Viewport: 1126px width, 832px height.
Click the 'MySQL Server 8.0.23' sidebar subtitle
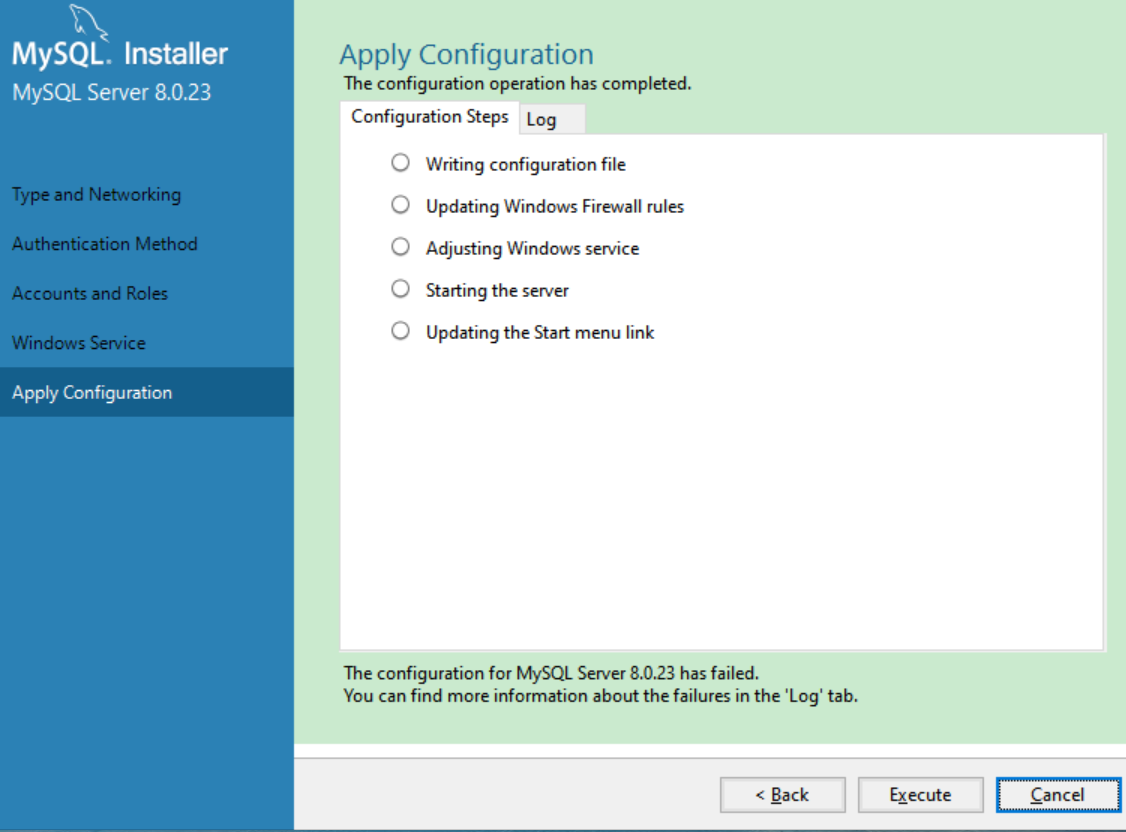(111, 93)
